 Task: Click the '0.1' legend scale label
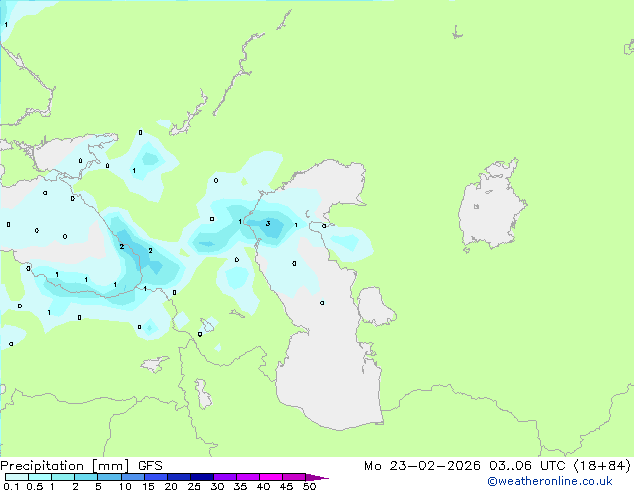[11, 486]
